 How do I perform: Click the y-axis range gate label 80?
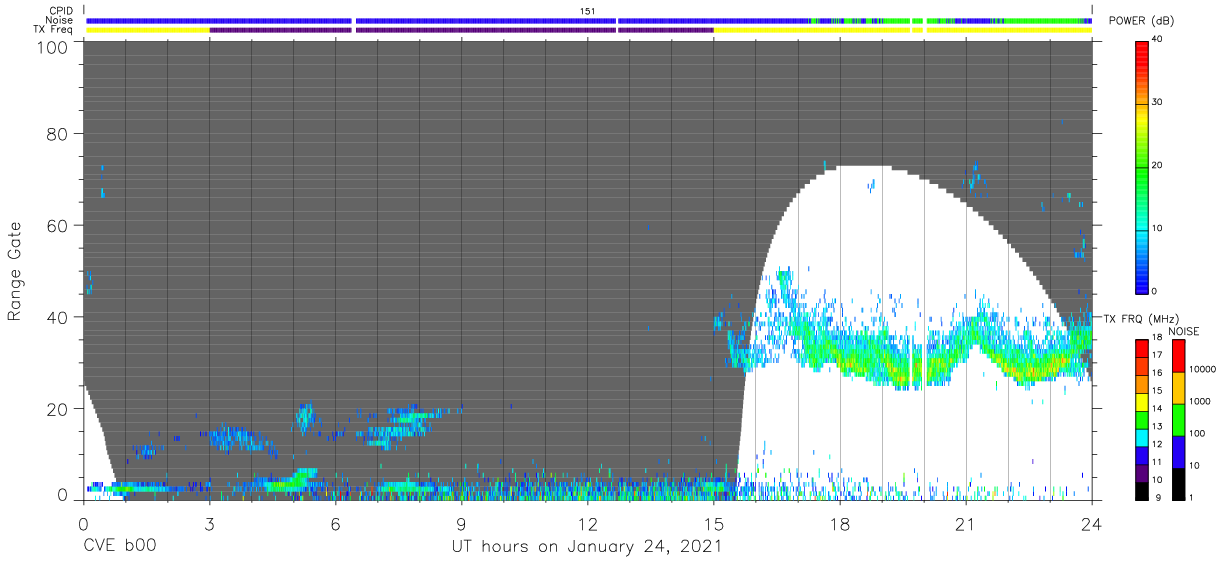pos(57,135)
